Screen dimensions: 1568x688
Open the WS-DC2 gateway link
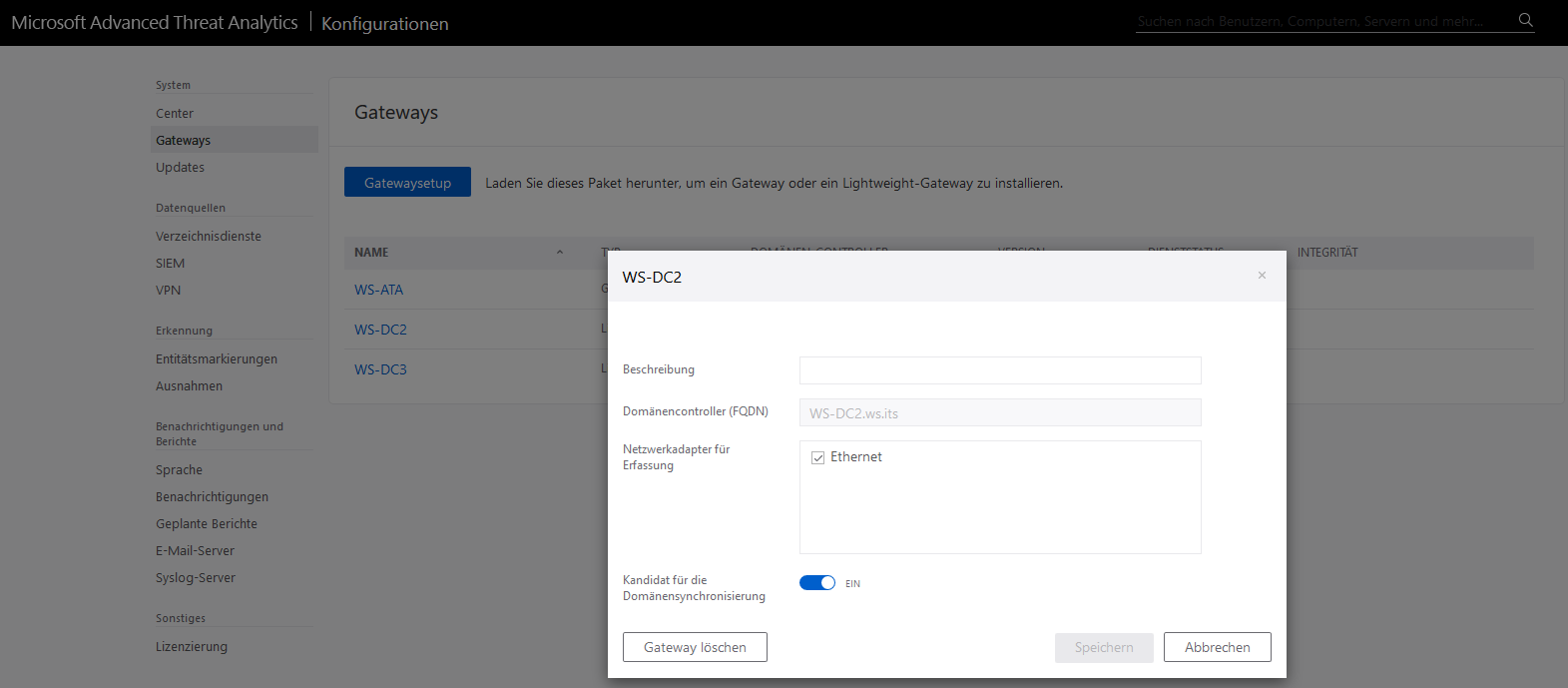(380, 330)
